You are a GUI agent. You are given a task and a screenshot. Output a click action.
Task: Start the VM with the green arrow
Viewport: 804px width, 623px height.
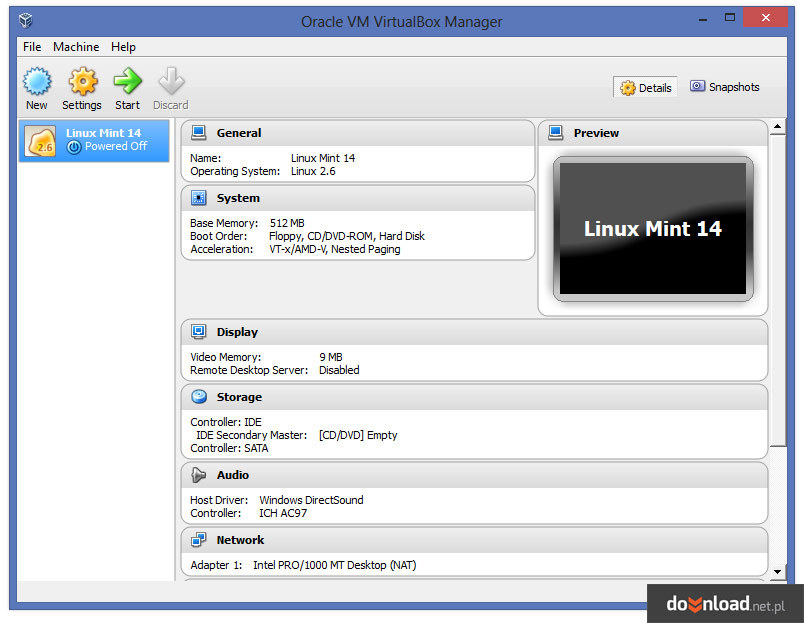(x=127, y=81)
